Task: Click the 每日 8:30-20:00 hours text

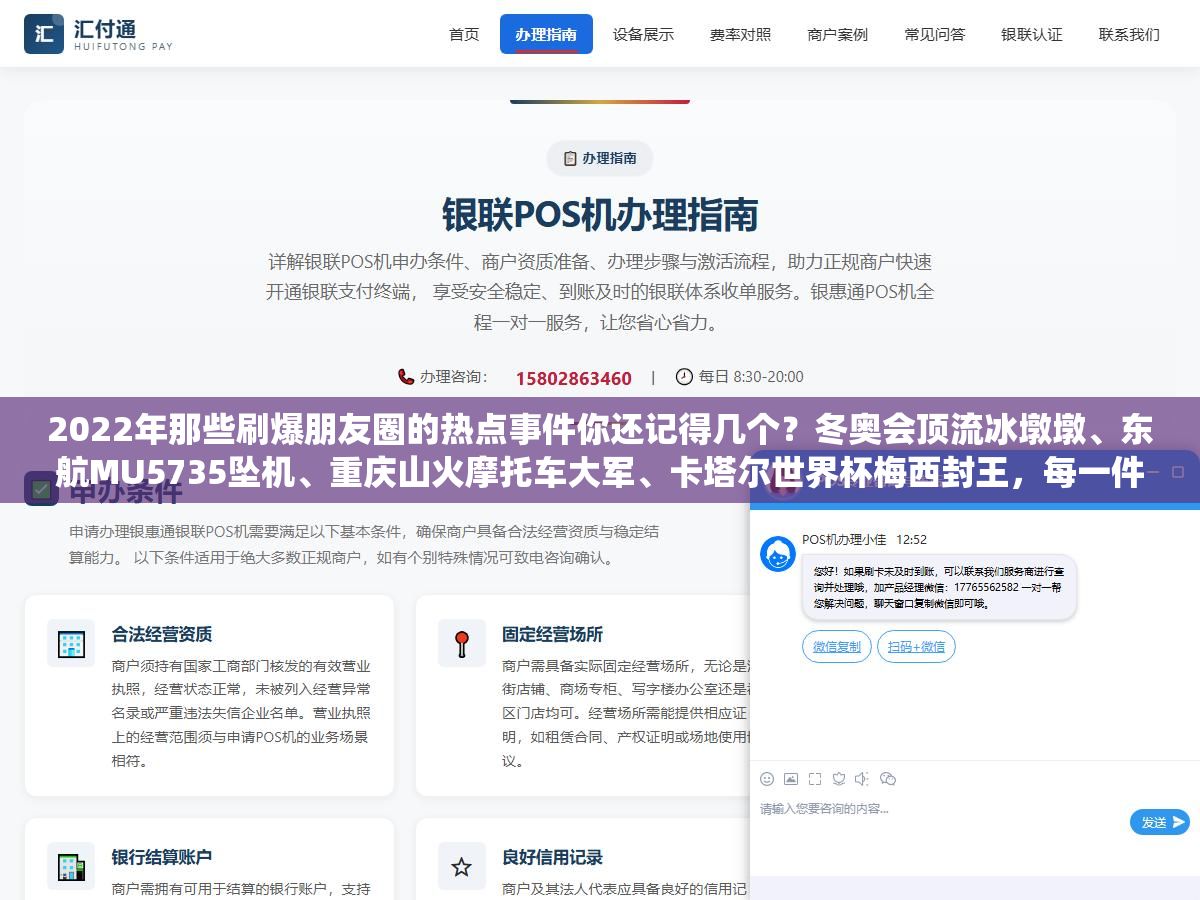Action: pyautogui.click(x=751, y=377)
